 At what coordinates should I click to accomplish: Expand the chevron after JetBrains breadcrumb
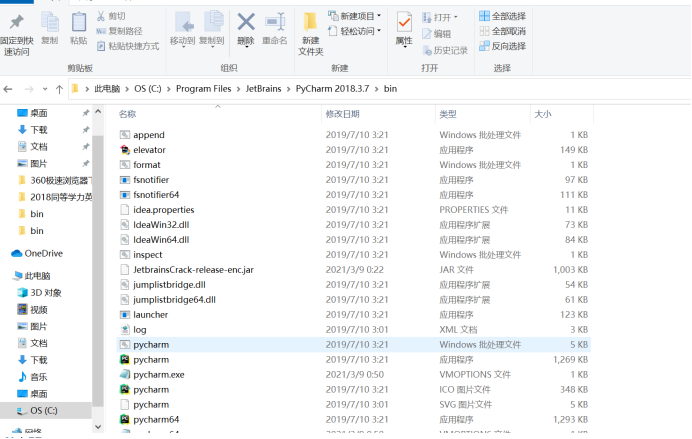(x=289, y=89)
